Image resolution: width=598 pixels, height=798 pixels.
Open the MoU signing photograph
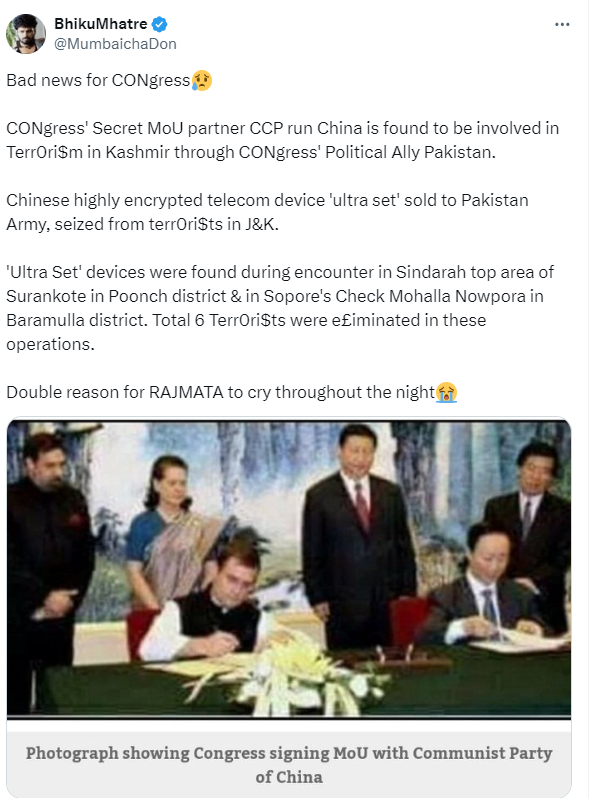click(x=289, y=569)
